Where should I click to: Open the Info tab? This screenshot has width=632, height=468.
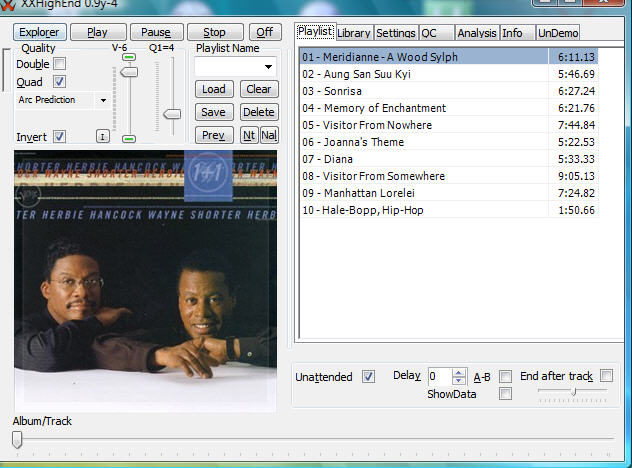pos(518,33)
